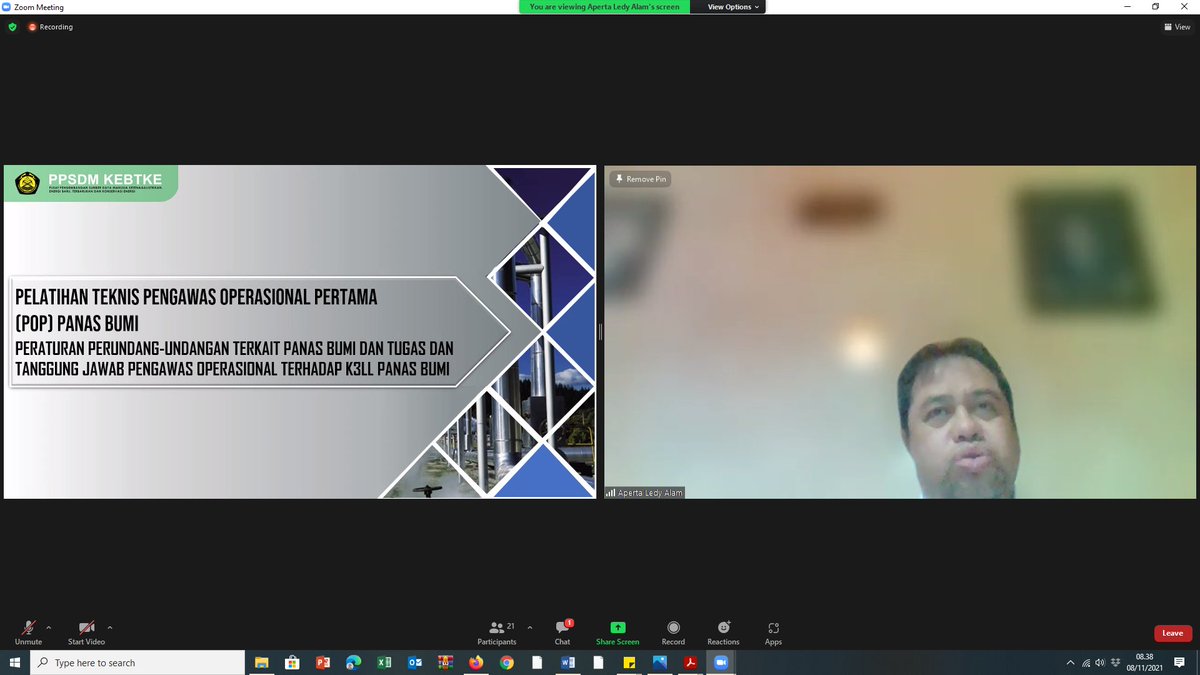Click the green encryption shield icon

point(12,27)
